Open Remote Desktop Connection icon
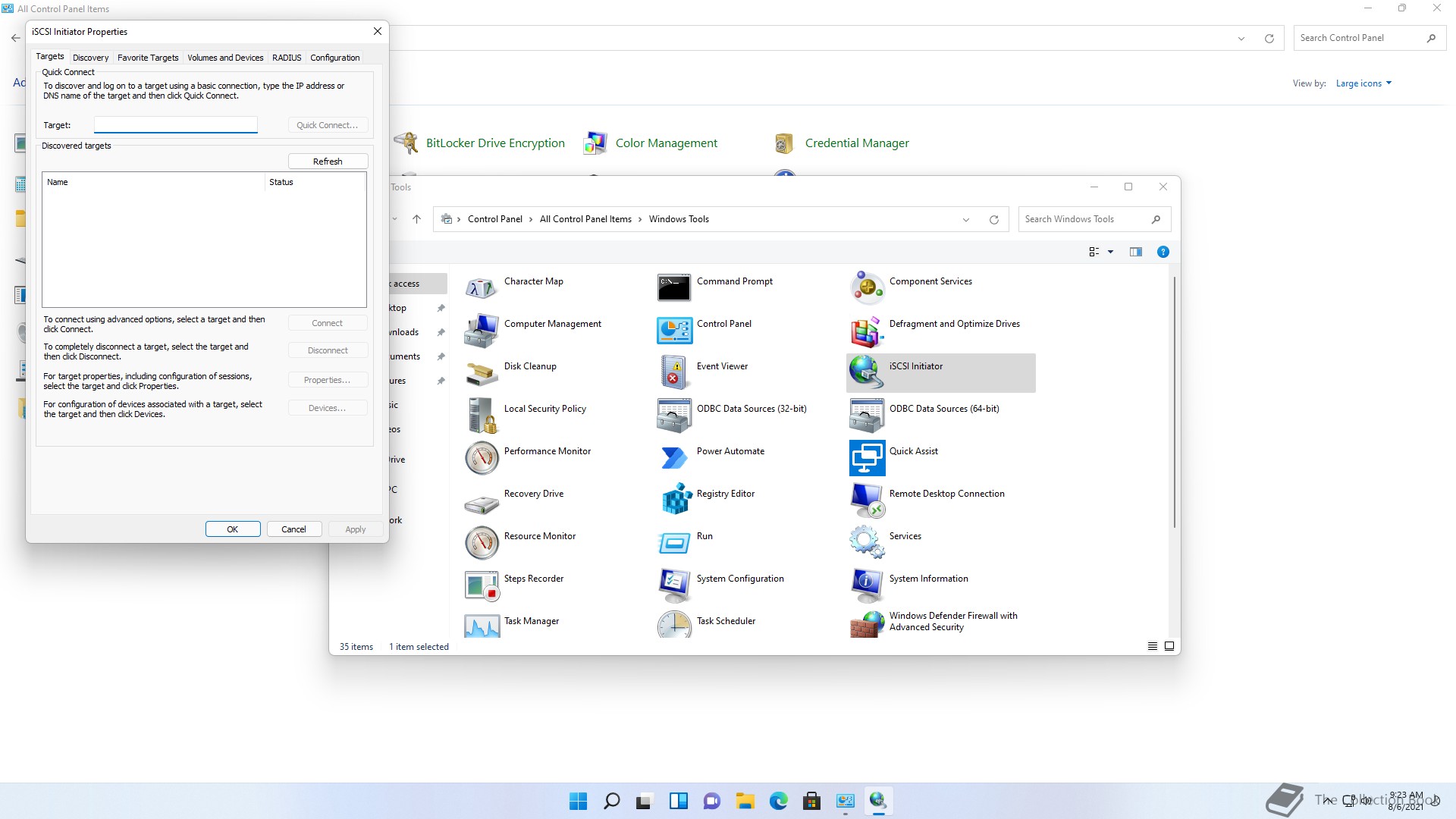This screenshot has width=1456, height=819. click(x=867, y=500)
